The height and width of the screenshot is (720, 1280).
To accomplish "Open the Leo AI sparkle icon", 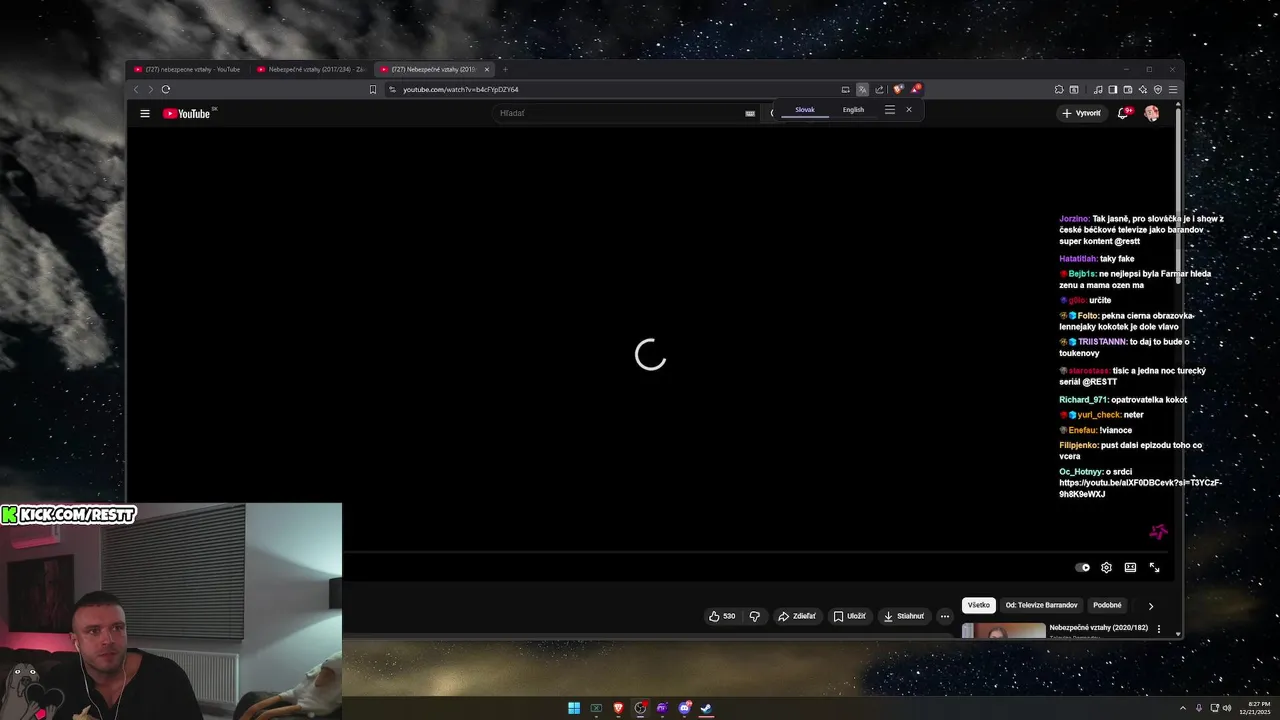I will pos(1143,89).
